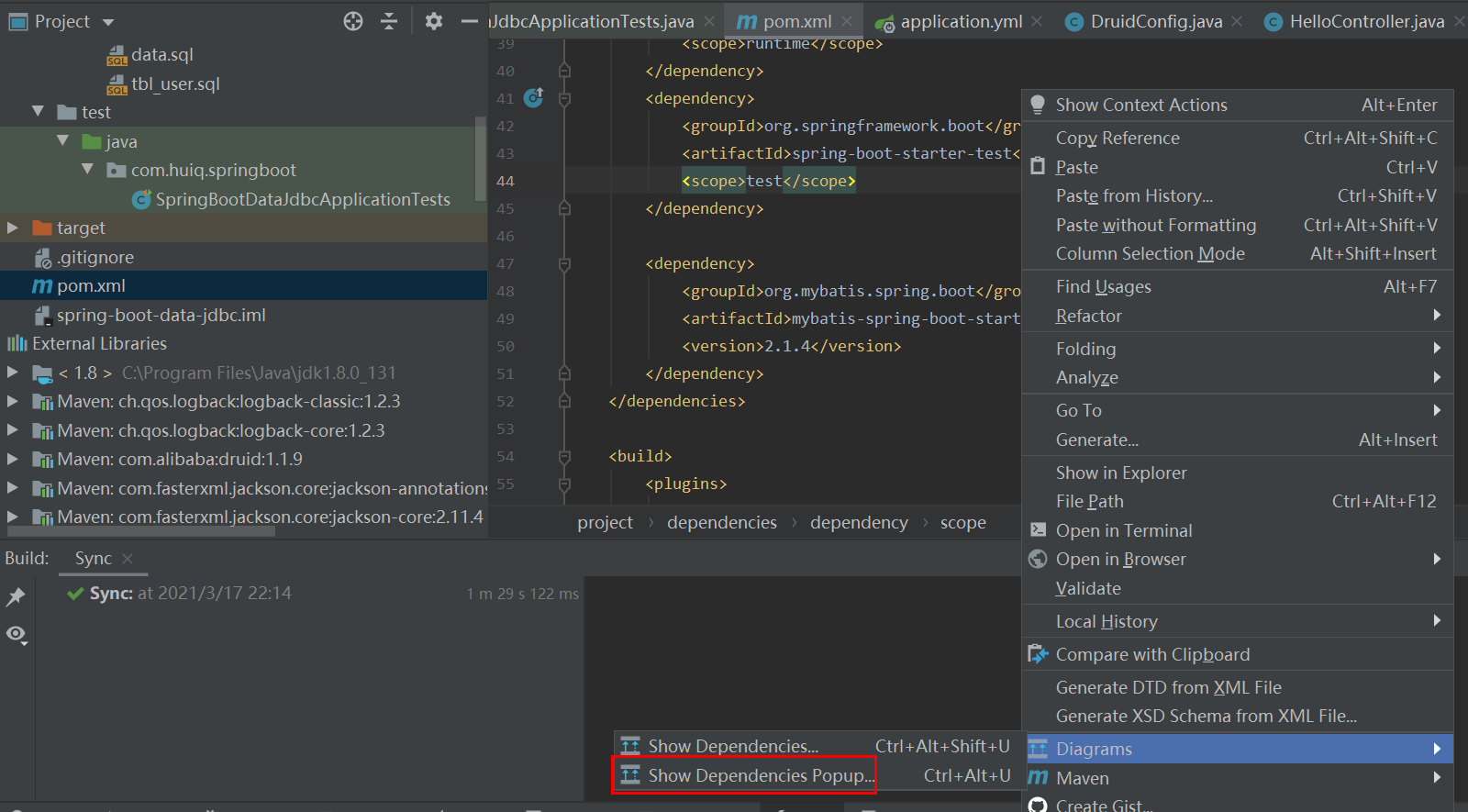Choose Generate DTD from XML File

pos(1238,687)
